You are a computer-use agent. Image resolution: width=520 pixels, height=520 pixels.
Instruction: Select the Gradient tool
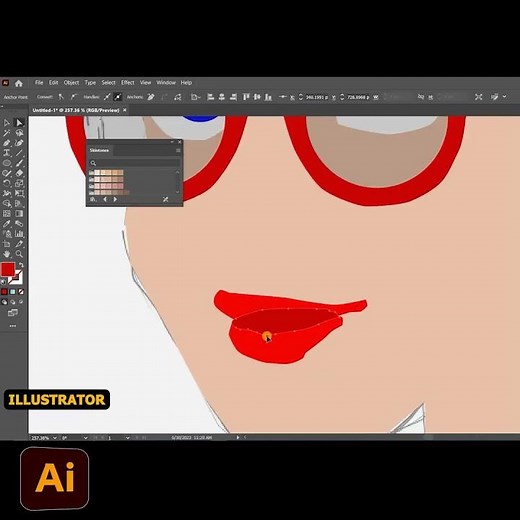point(19,214)
